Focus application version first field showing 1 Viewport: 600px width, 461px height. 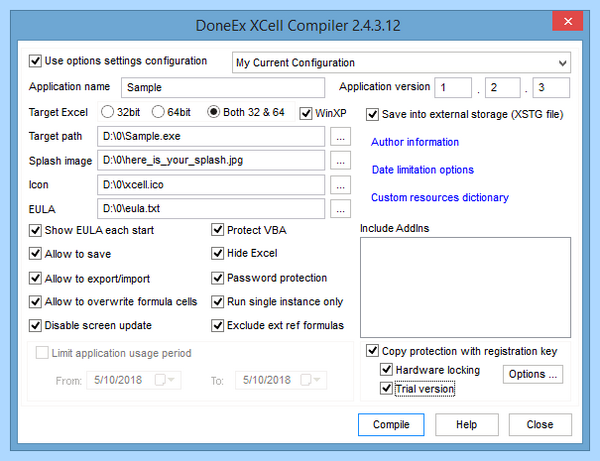[453, 87]
